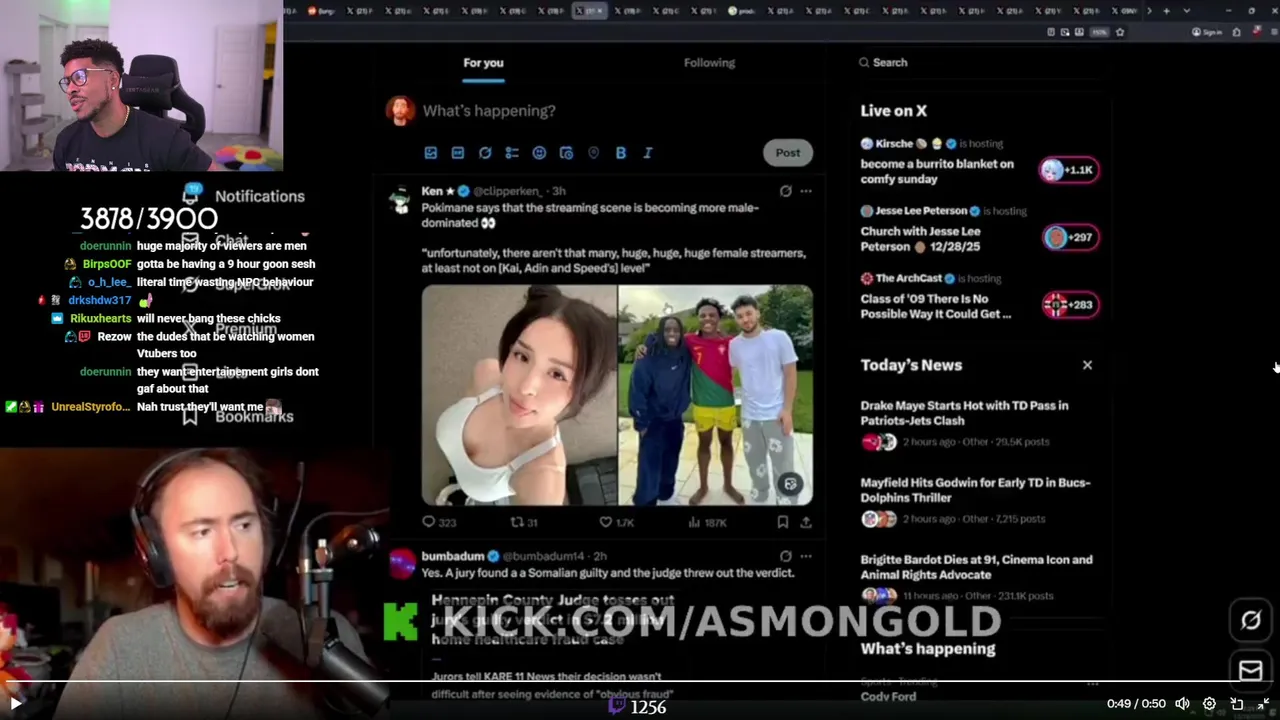Toggle italic formatting in compose
The height and width of the screenshot is (720, 1280).
(x=648, y=153)
